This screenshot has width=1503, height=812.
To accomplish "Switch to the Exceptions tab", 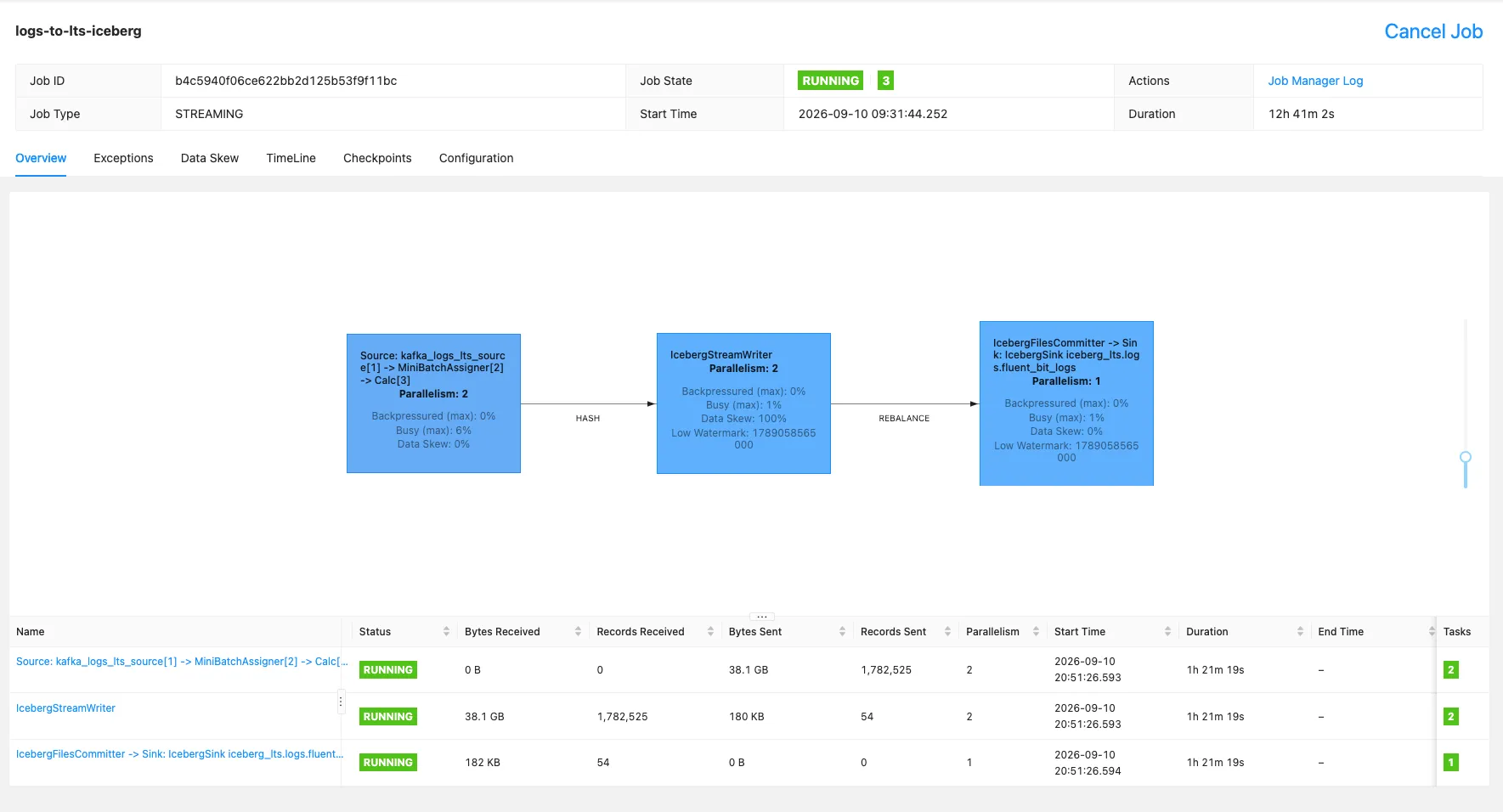I will point(123,158).
